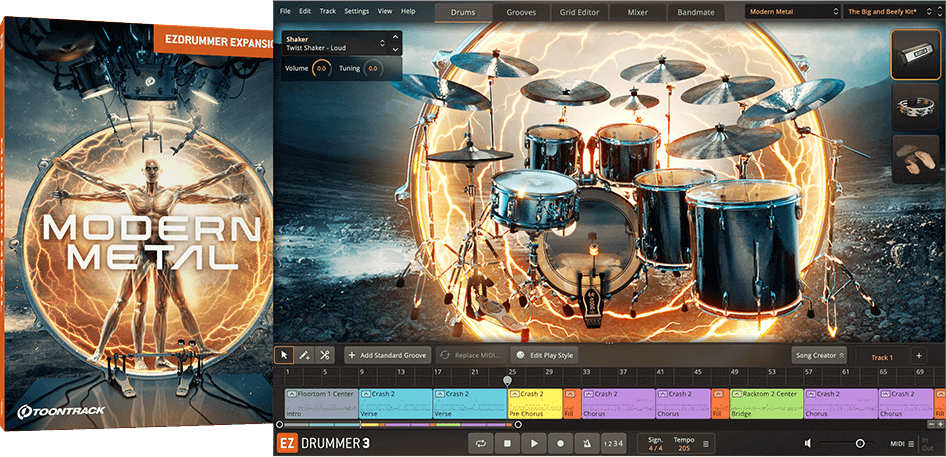The height and width of the screenshot is (457, 946).
Task: Open the Modern Metal library dropdown
Action: tap(792, 11)
